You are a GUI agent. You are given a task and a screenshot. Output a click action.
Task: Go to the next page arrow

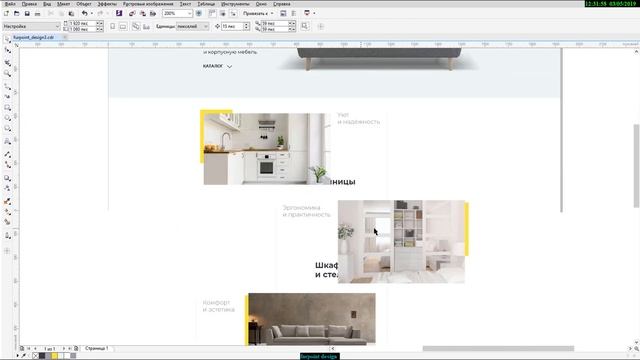coord(64,349)
